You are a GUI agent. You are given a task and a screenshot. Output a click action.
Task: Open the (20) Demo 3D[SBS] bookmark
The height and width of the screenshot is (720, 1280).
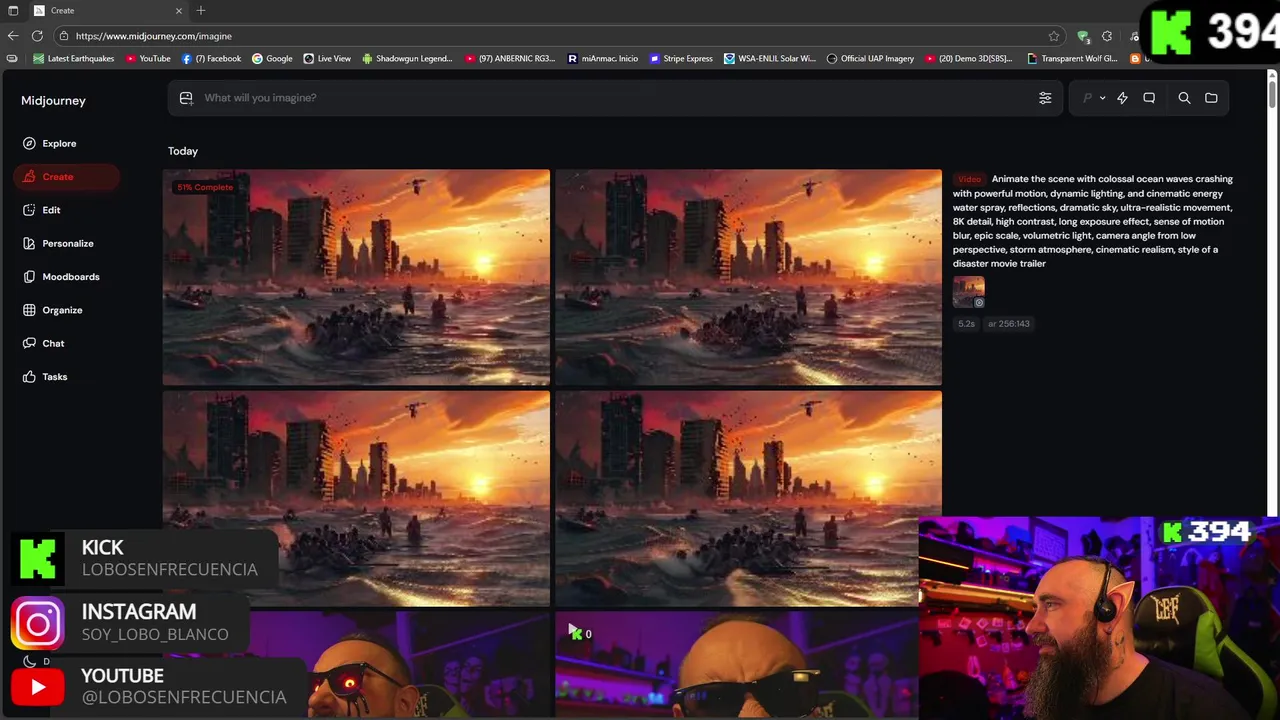969,59
